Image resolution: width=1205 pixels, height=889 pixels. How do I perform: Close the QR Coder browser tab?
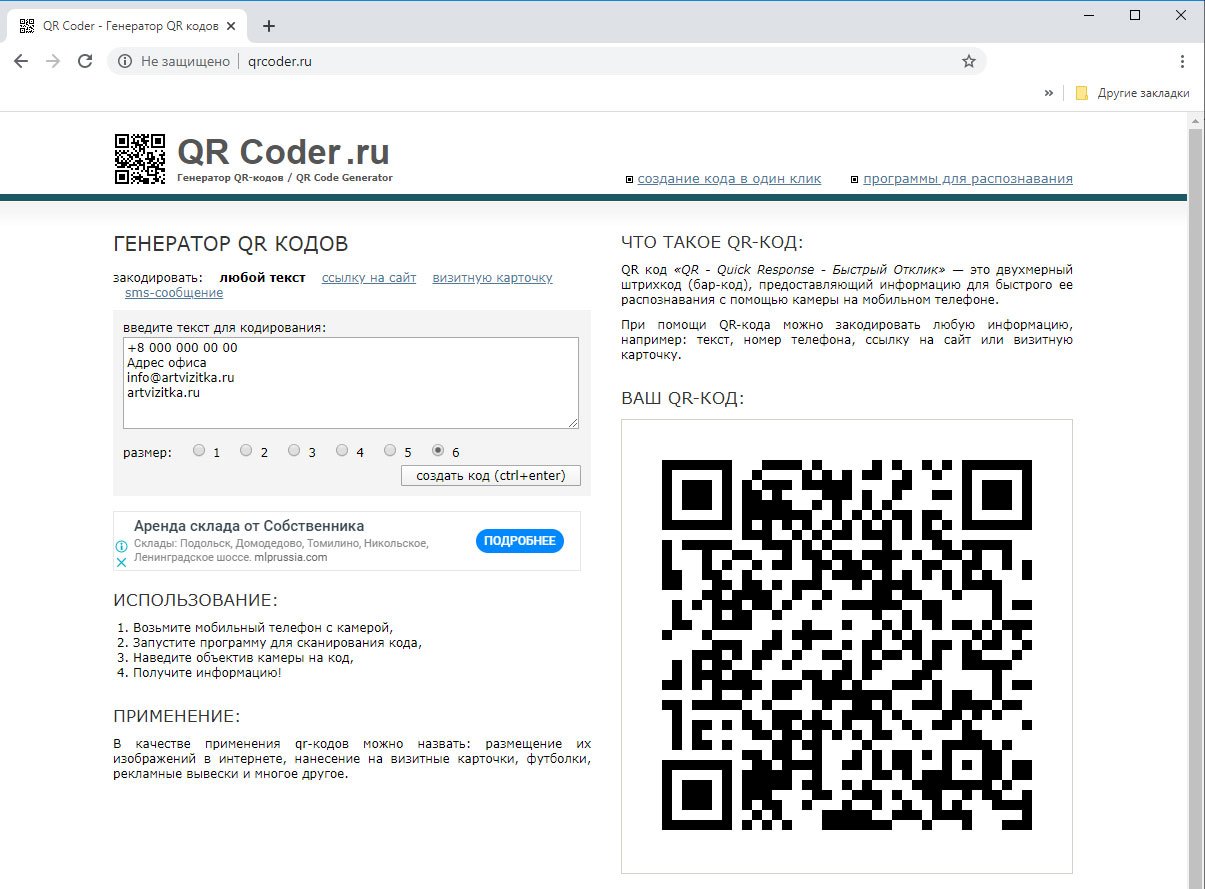pyautogui.click(x=232, y=26)
